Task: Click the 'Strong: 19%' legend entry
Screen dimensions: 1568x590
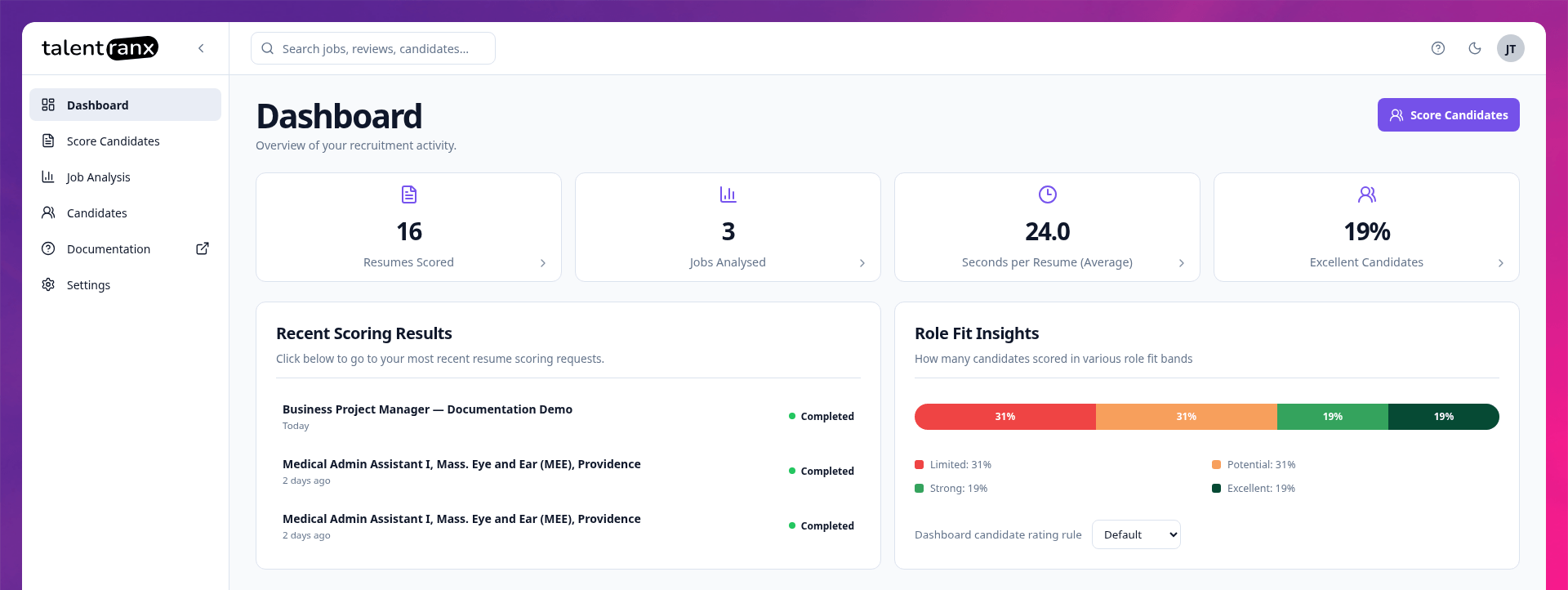Action: (x=951, y=488)
